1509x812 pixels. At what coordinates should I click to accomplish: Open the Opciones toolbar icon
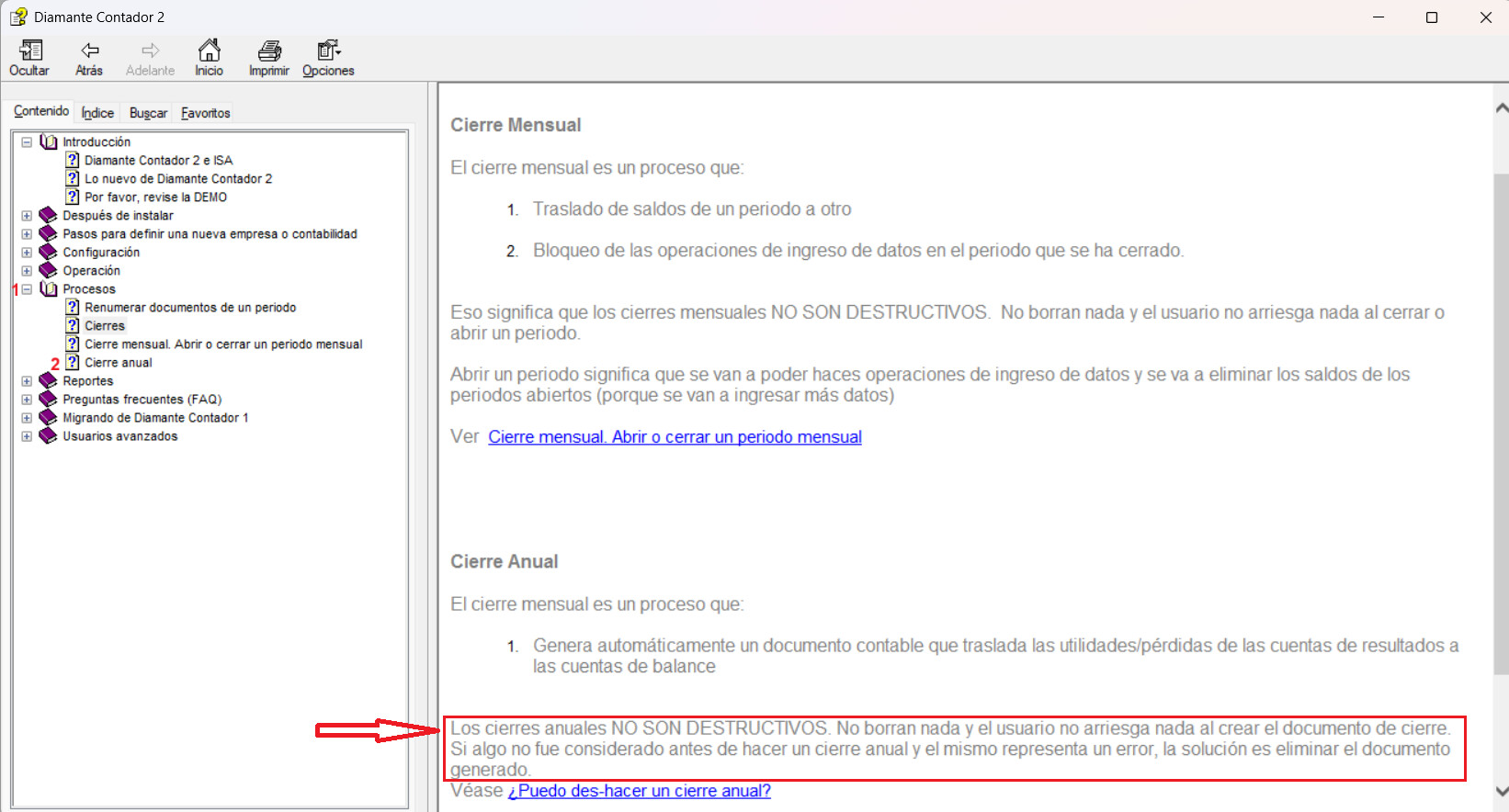point(327,51)
